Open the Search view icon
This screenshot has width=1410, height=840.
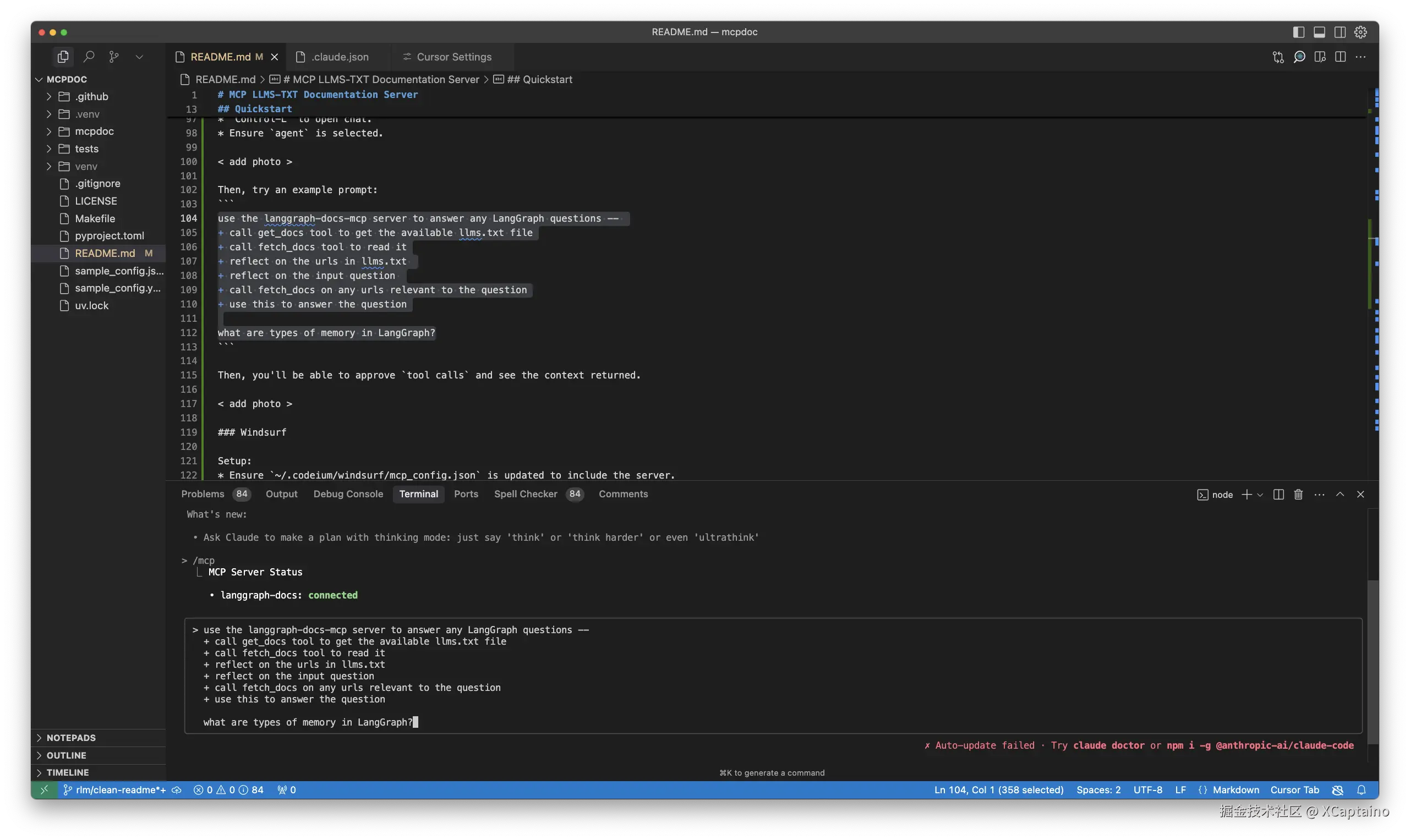[x=89, y=57]
